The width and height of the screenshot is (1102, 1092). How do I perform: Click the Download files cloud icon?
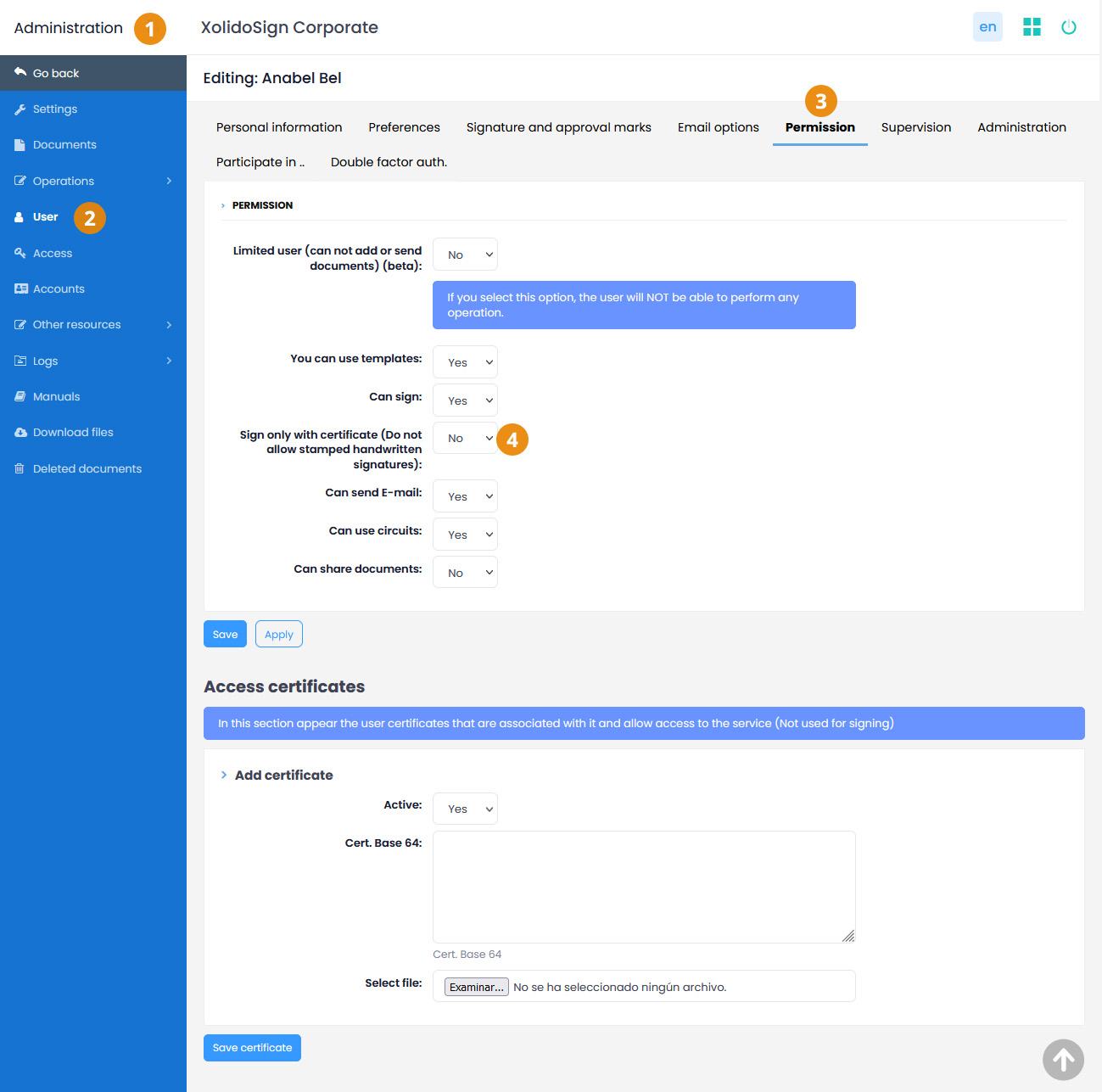(21, 433)
